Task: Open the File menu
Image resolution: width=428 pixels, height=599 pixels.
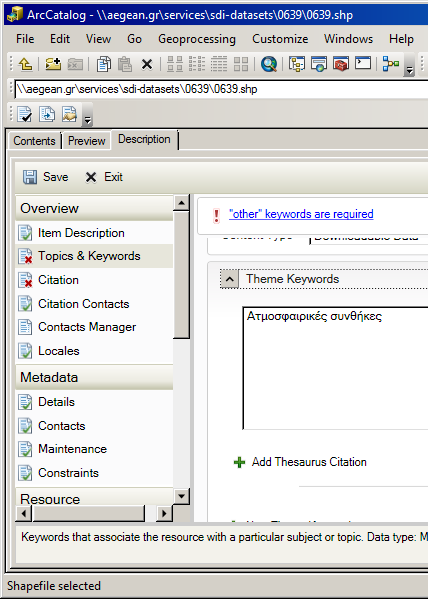Action: (x=25, y=39)
